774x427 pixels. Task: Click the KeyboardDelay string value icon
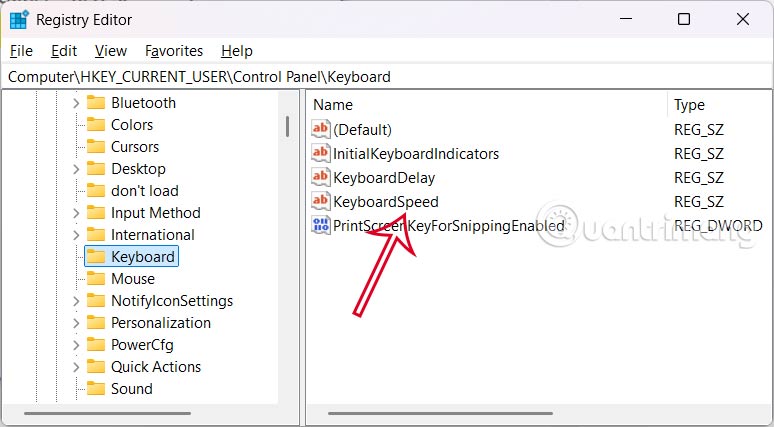point(321,178)
